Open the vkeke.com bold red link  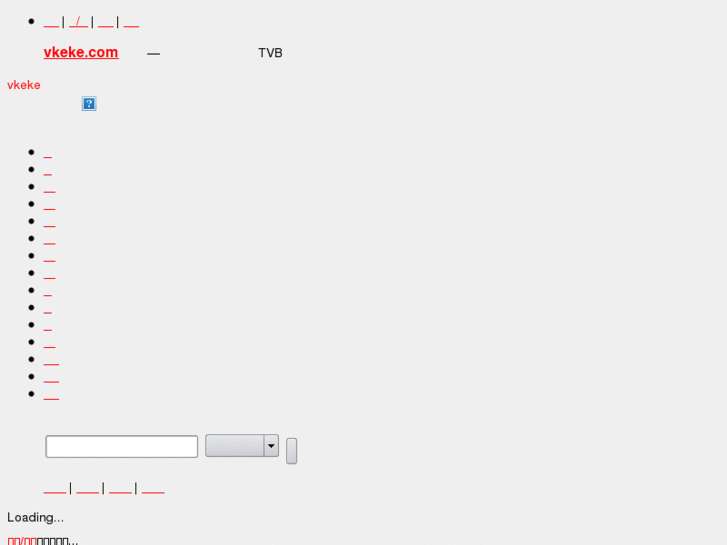[81, 52]
